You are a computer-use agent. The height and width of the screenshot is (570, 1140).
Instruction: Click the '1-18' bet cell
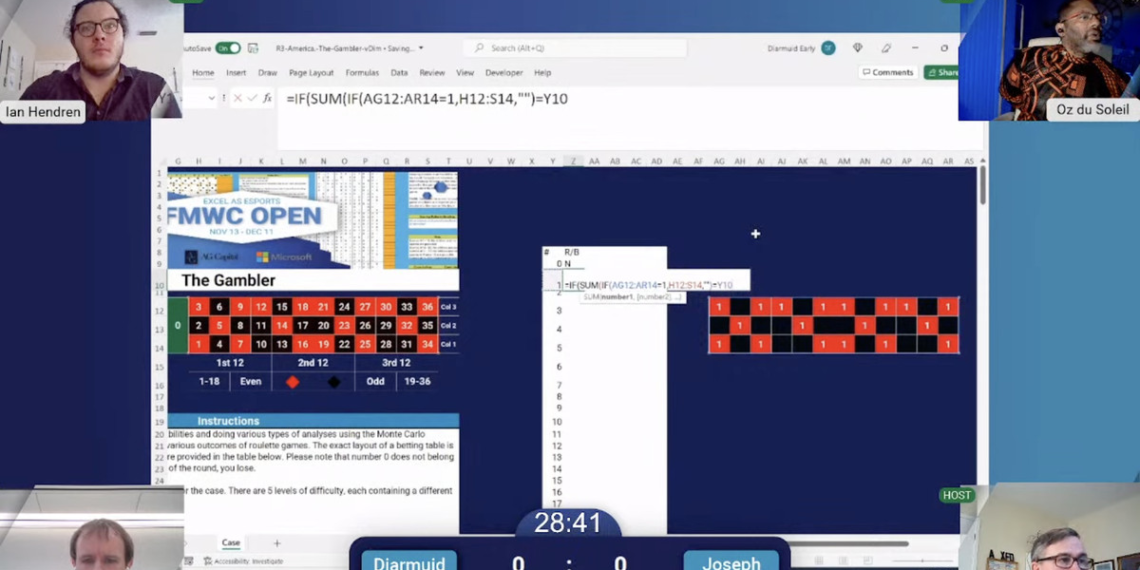[x=209, y=381]
